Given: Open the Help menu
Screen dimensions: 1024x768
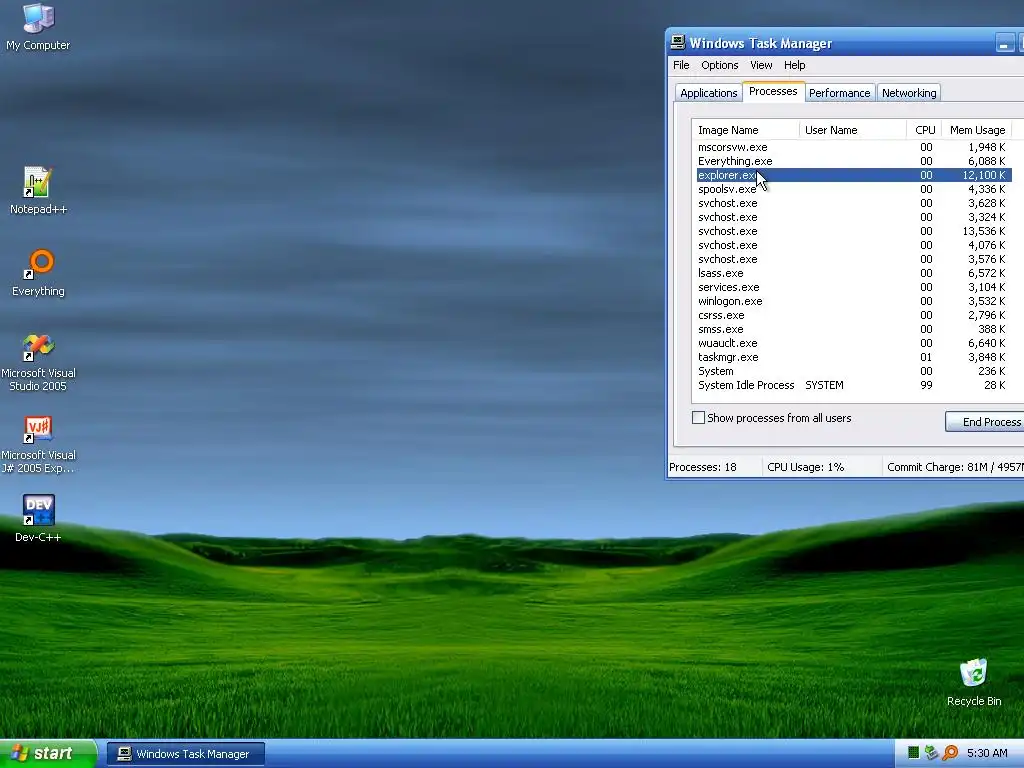Looking at the screenshot, I should click(x=794, y=65).
